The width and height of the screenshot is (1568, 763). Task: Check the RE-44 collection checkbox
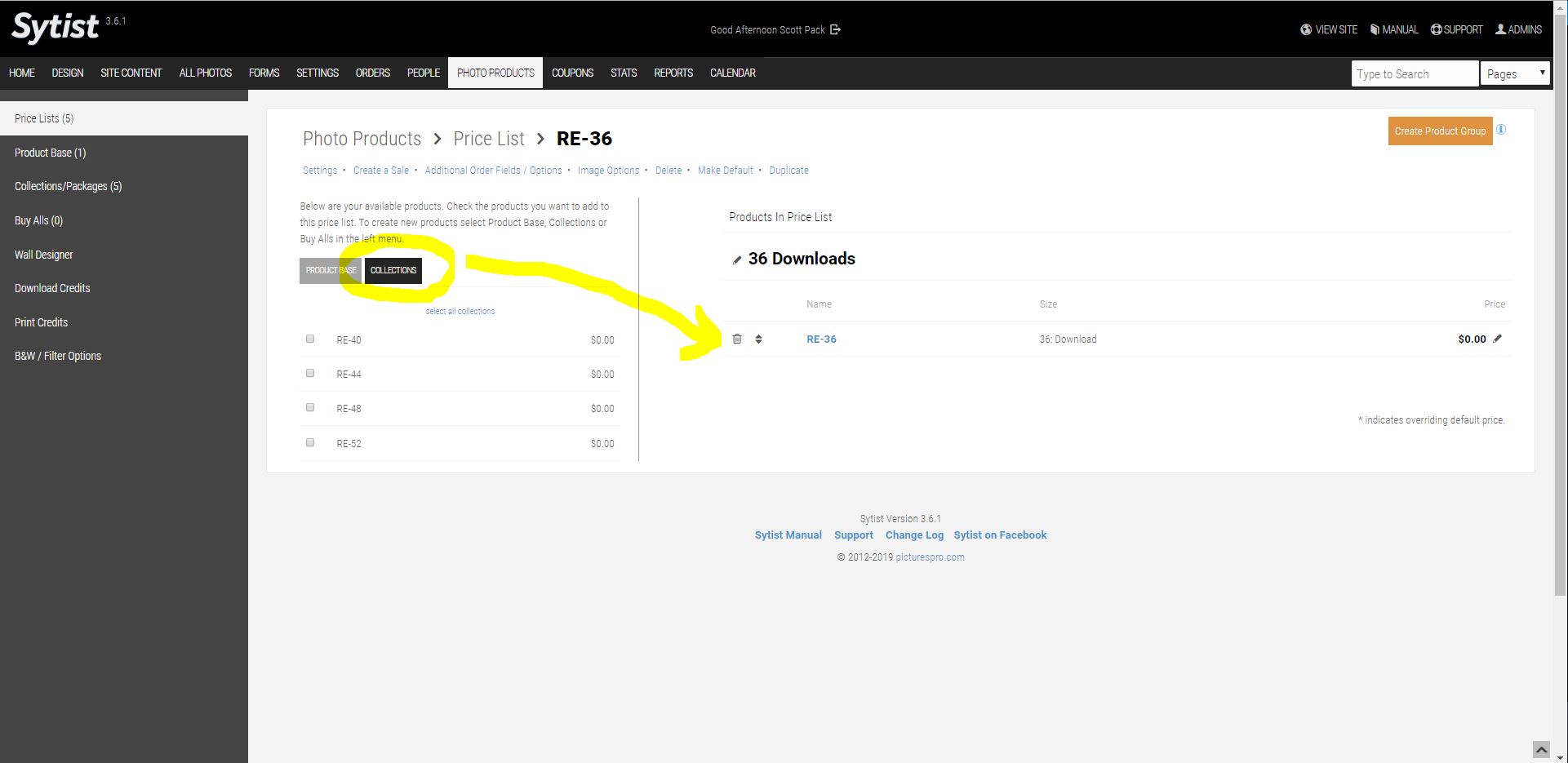pyautogui.click(x=310, y=373)
